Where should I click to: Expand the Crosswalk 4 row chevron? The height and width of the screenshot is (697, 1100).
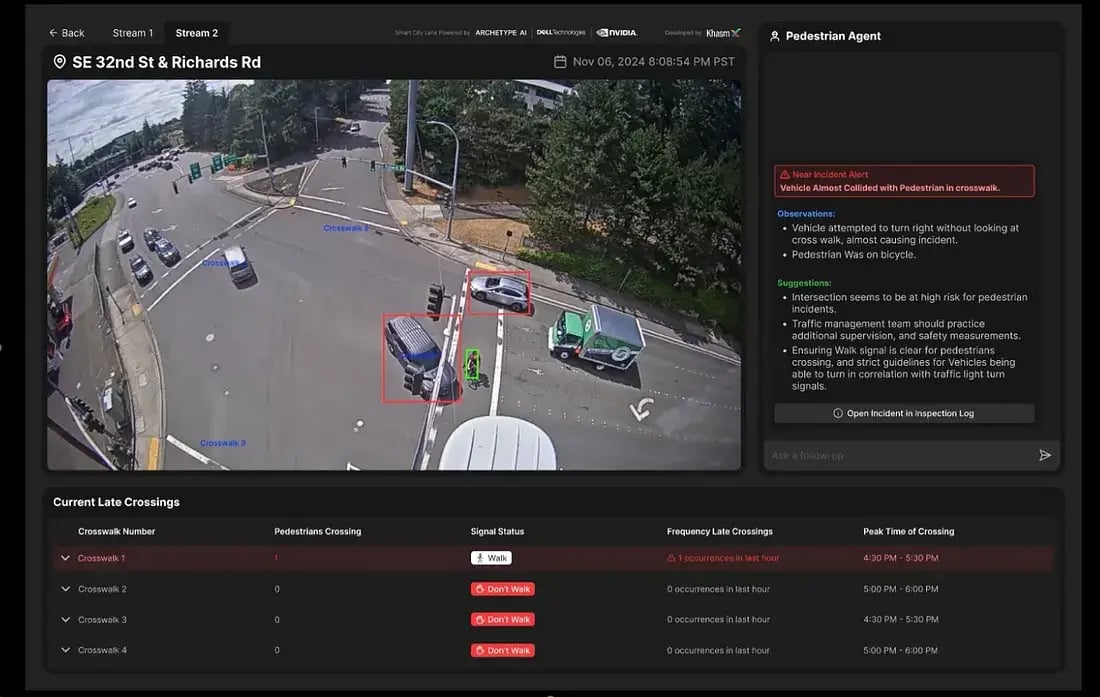[65, 650]
